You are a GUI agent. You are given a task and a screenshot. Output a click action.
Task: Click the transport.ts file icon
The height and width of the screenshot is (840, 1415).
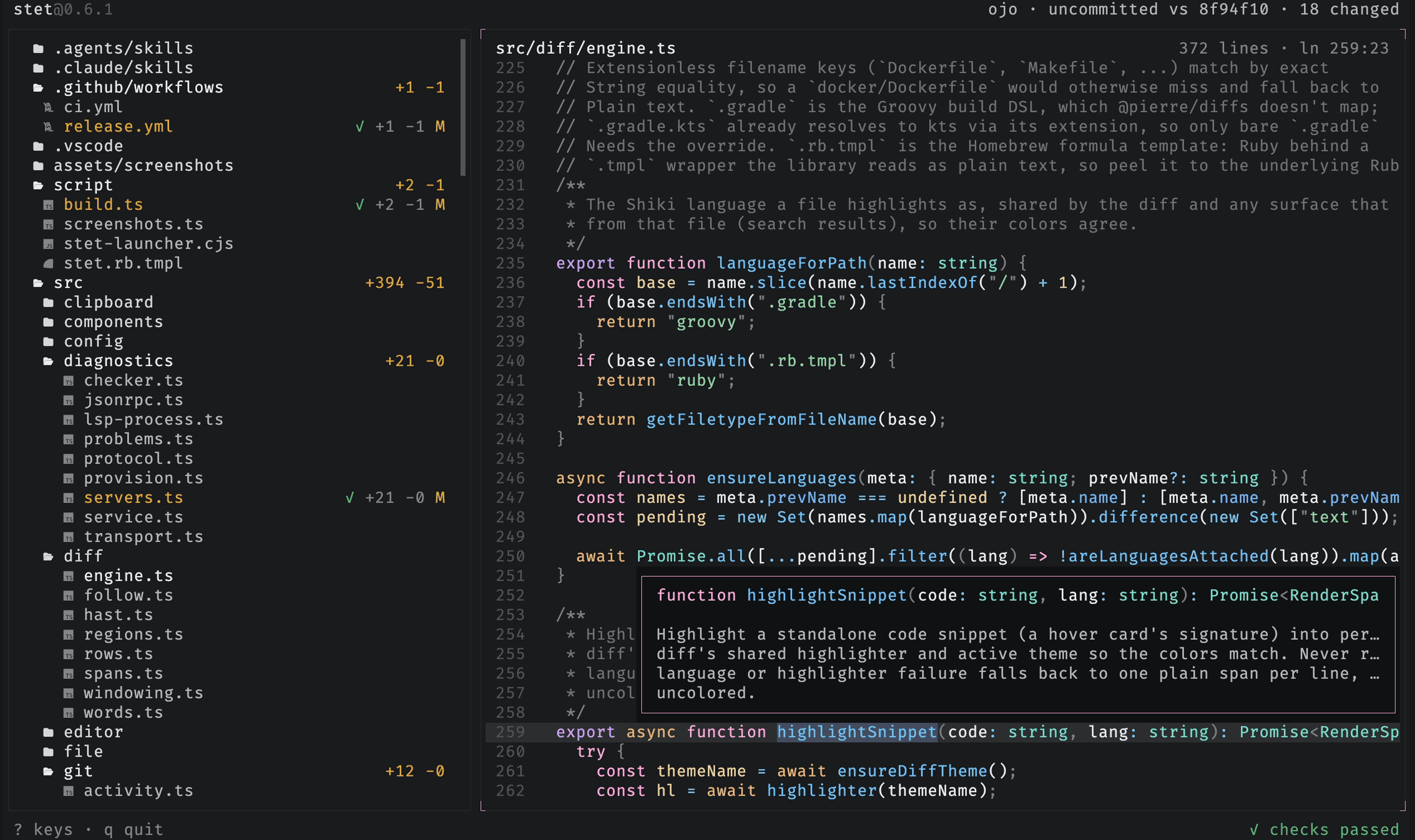pyautogui.click(x=69, y=537)
